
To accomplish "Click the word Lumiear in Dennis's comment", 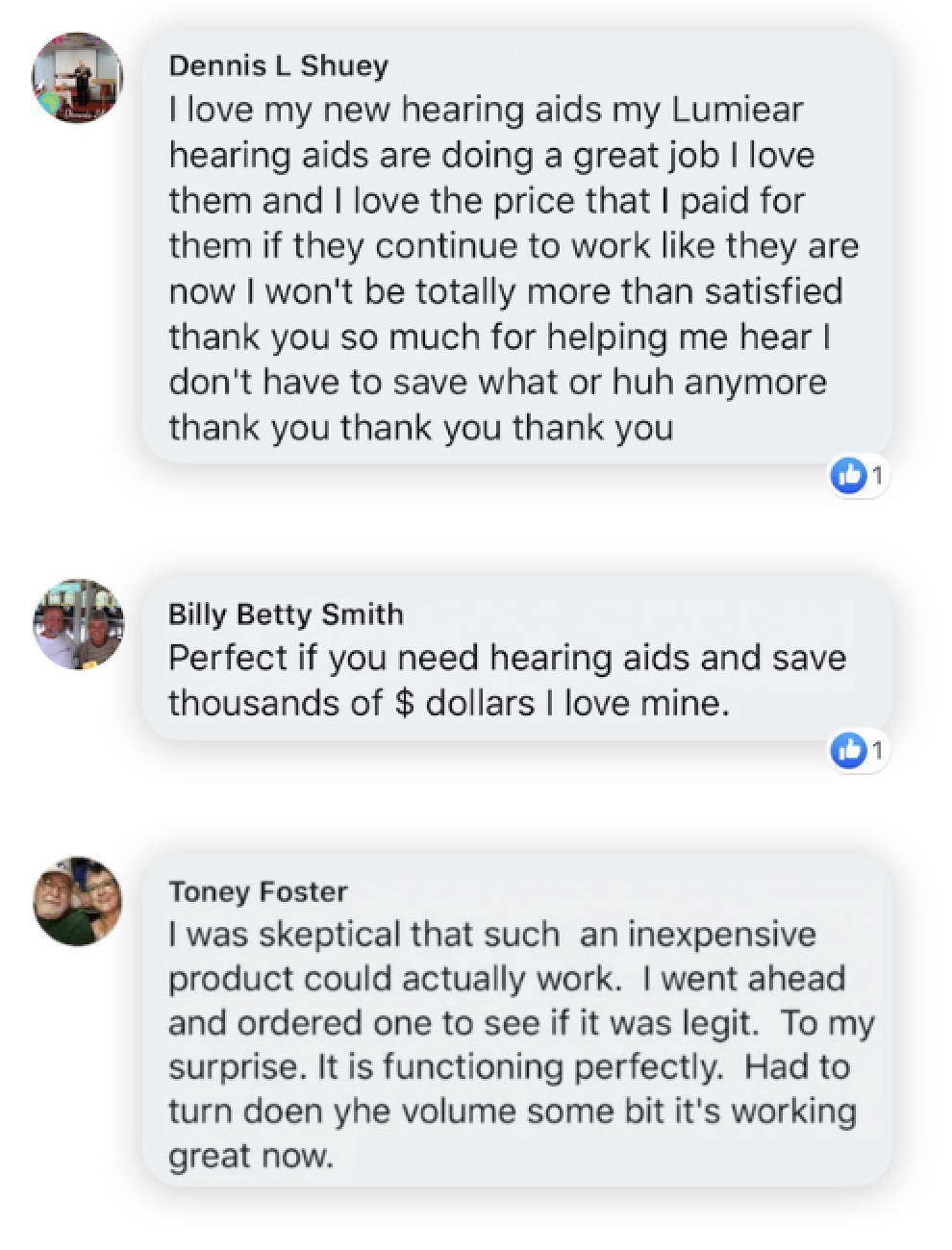I will 737,110.
